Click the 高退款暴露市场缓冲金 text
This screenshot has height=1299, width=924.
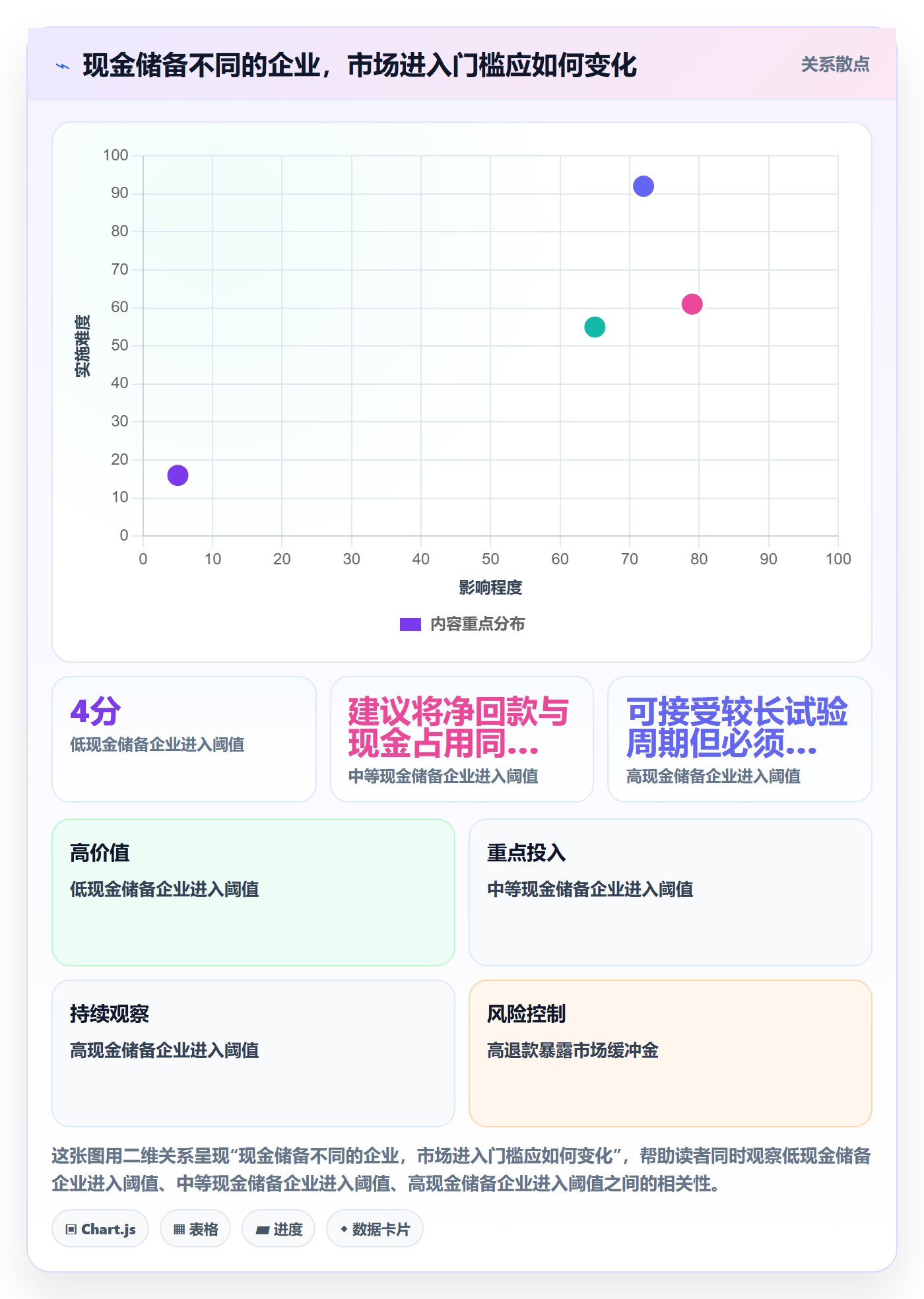(x=573, y=1050)
